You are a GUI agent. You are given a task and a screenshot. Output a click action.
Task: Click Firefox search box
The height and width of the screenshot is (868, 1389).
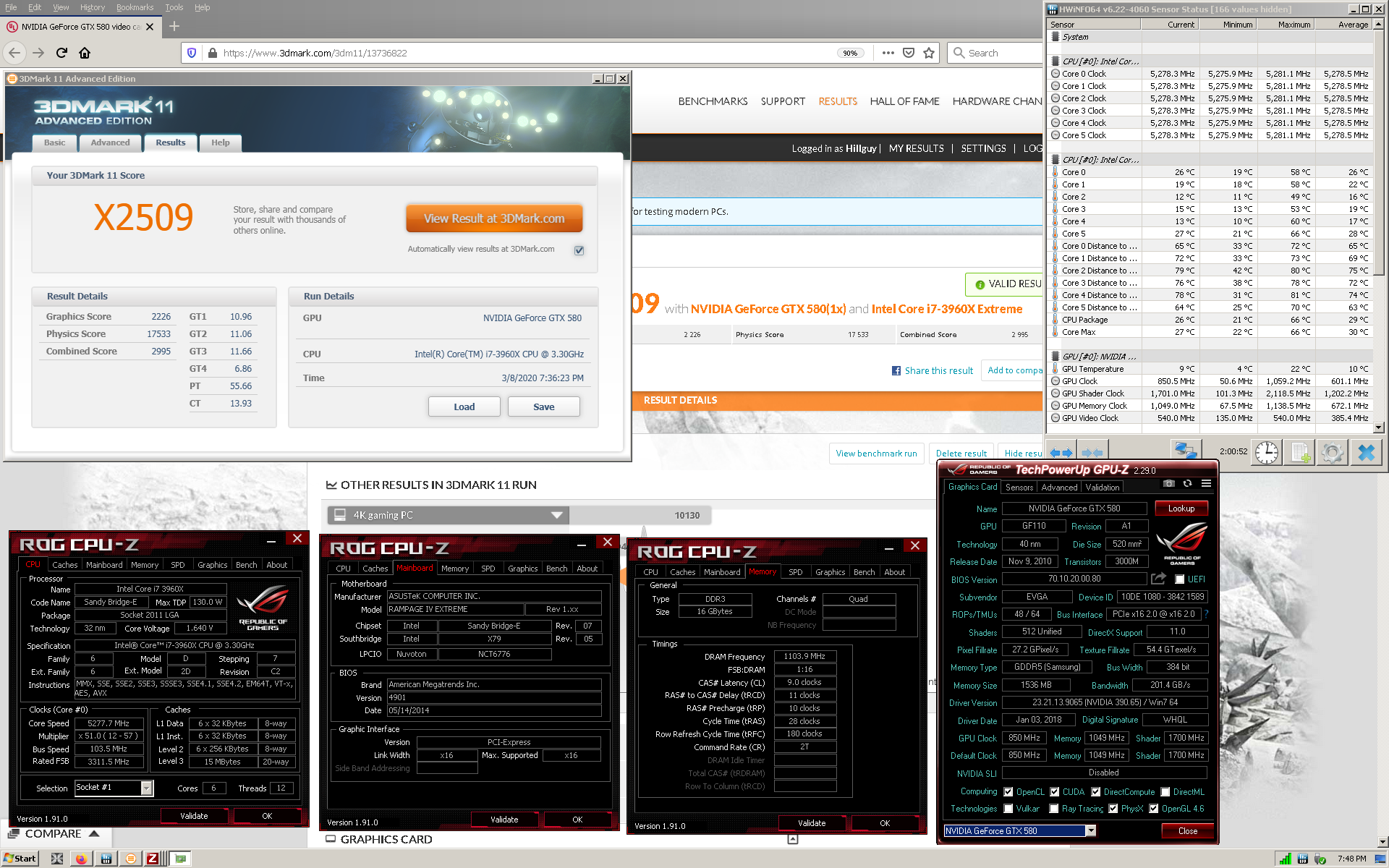point(994,53)
